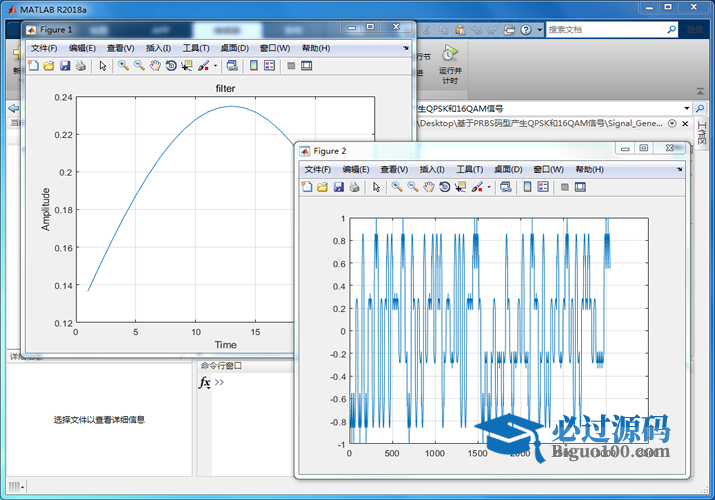The image size is (715, 500).
Task: Open 编辑(E) menu in Figure 1
Action: click(x=82, y=48)
